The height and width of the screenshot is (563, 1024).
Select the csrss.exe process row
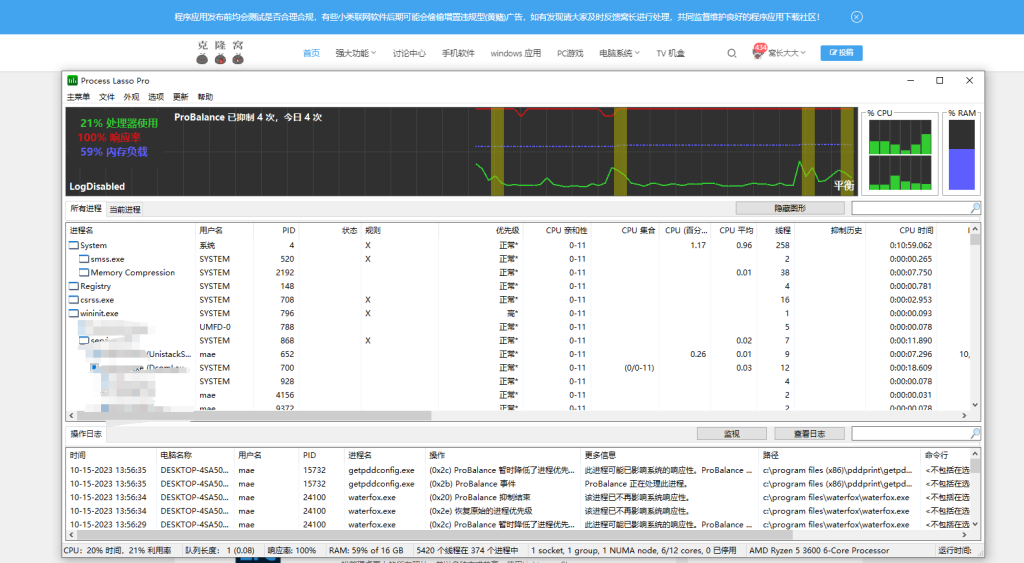(518, 300)
